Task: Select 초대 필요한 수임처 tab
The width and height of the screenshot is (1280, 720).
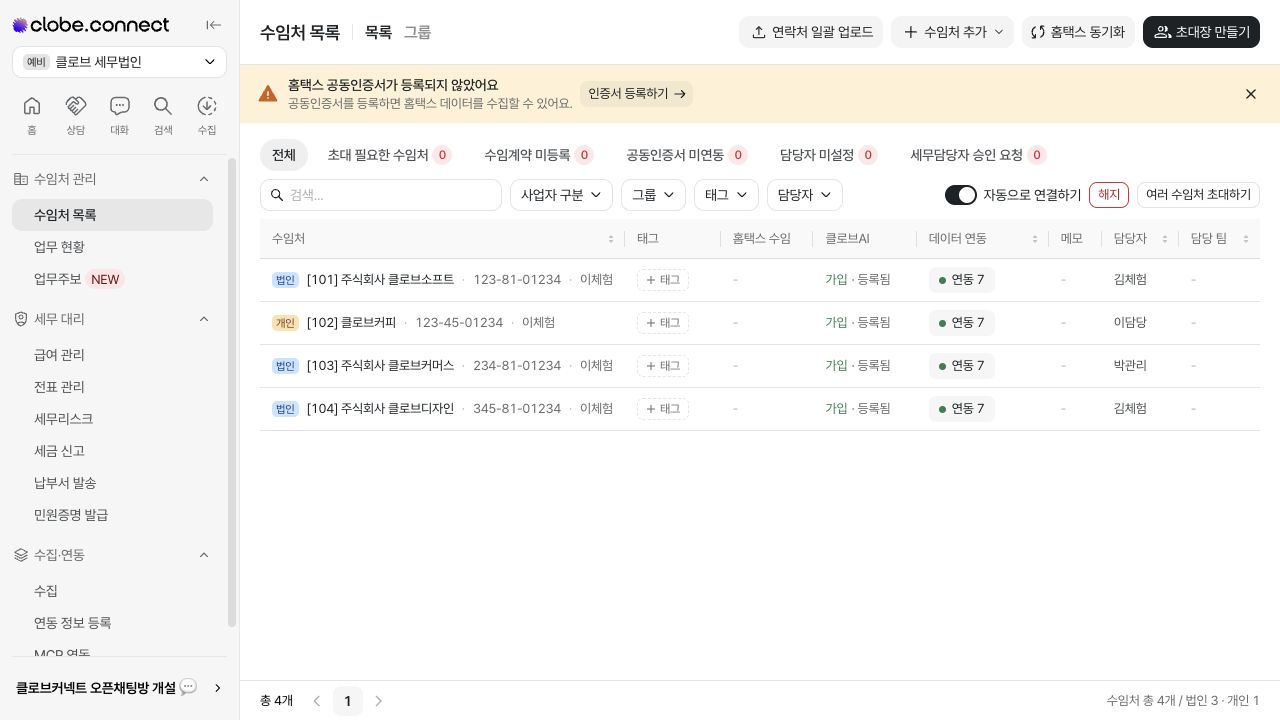Action: [x=389, y=155]
